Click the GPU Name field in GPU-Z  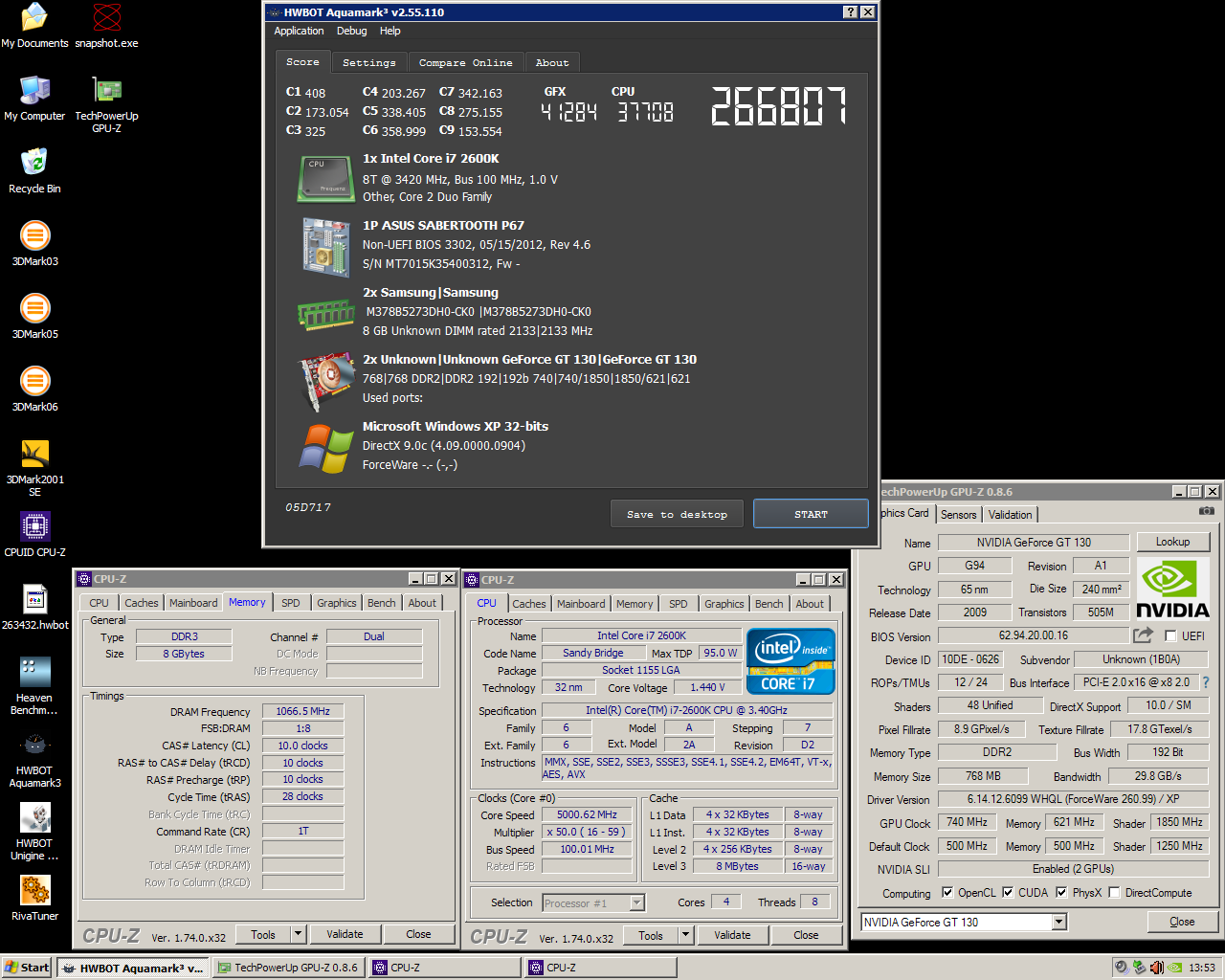(1034, 542)
